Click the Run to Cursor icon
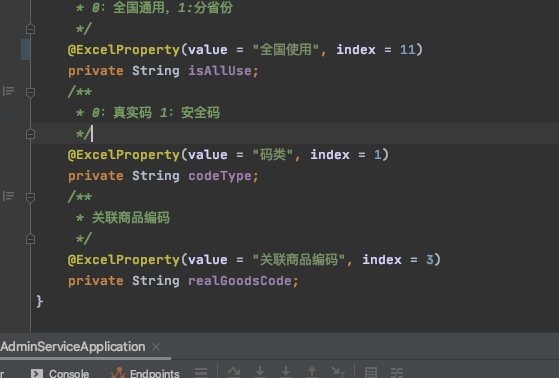559x378 pixels. tap(338, 372)
